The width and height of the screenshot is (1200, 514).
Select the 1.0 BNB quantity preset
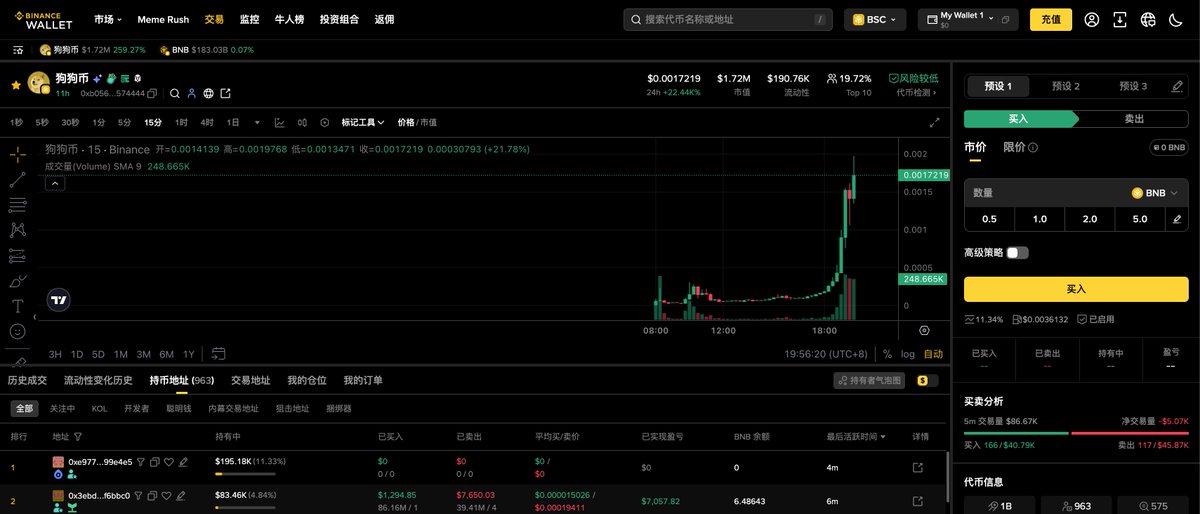(1039, 219)
